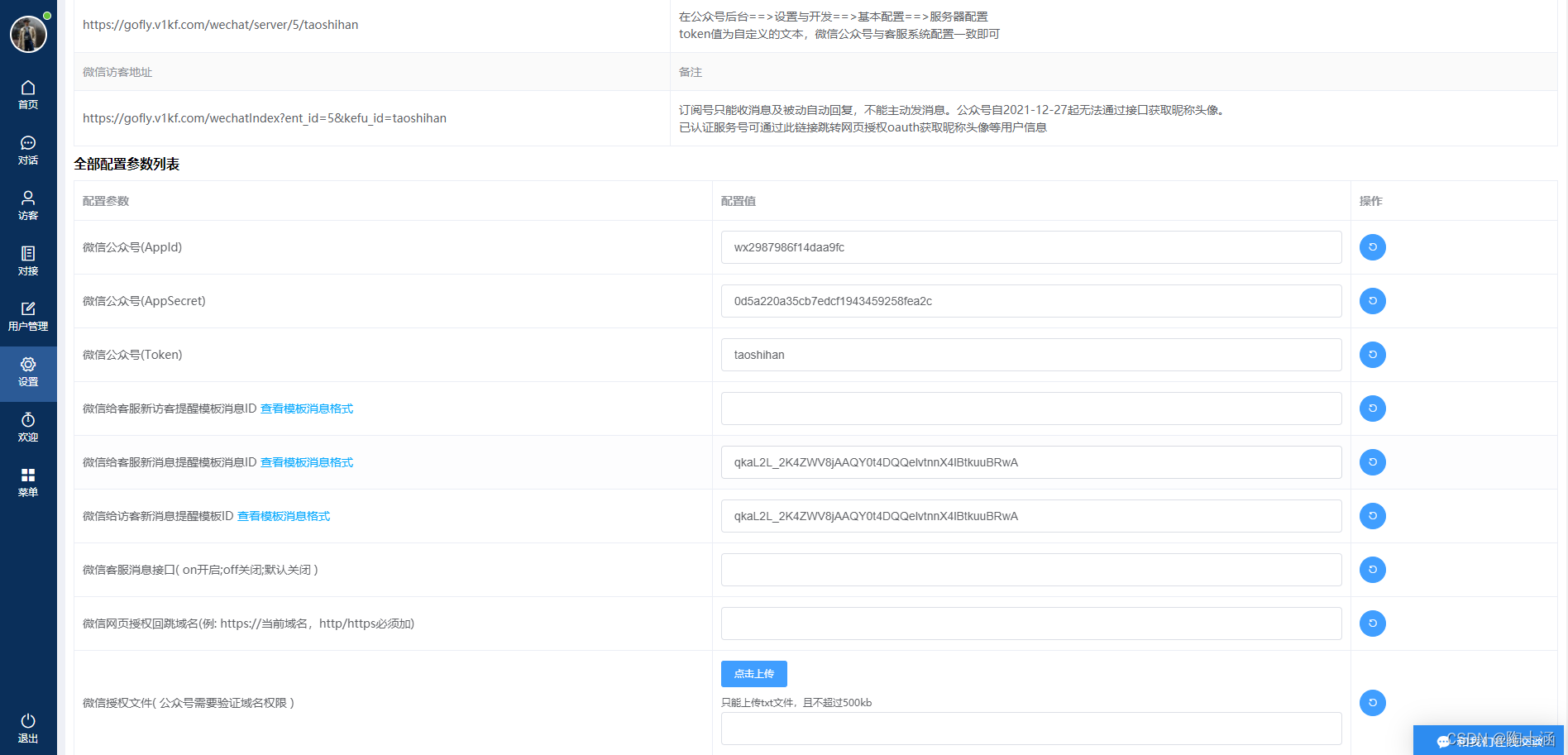Image resolution: width=1568 pixels, height=755 pixels.
Task: Save the 微信公众号(AppSecret) row with its blue button
Action: (x=1373, y=301)
